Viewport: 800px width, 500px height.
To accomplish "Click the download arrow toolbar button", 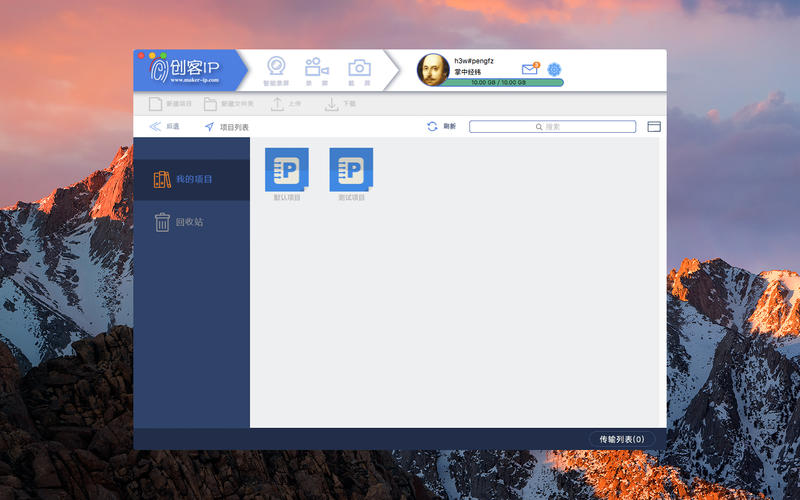I will (x=340, y=104).
